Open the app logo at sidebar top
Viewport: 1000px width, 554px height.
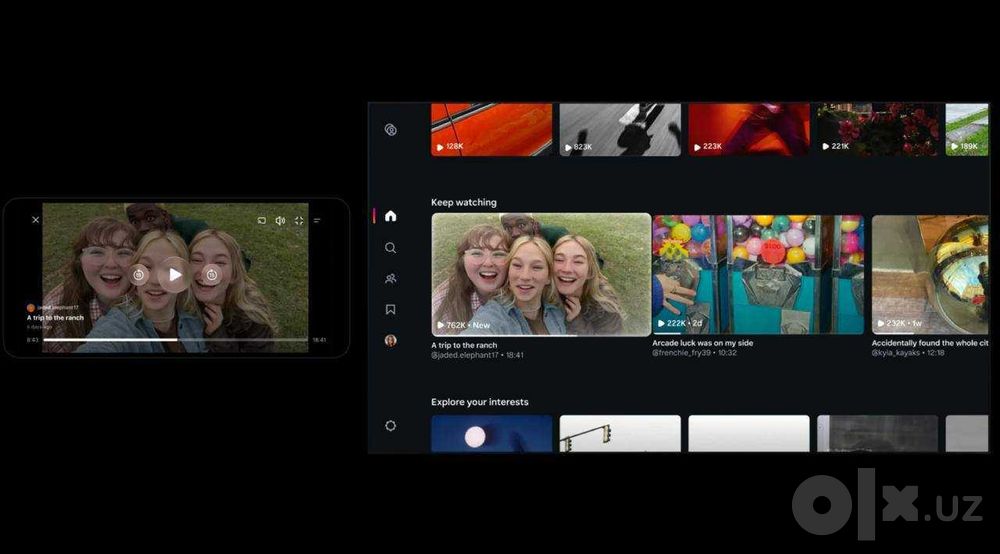[391, 130]
